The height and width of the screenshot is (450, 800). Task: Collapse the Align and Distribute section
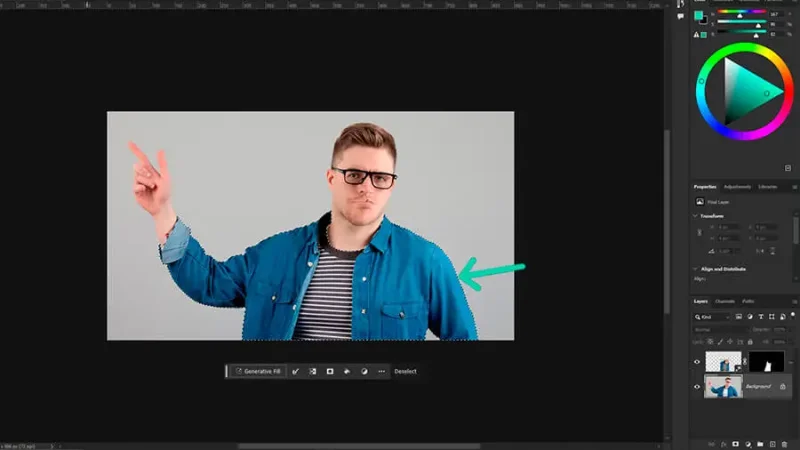point(695,269)
